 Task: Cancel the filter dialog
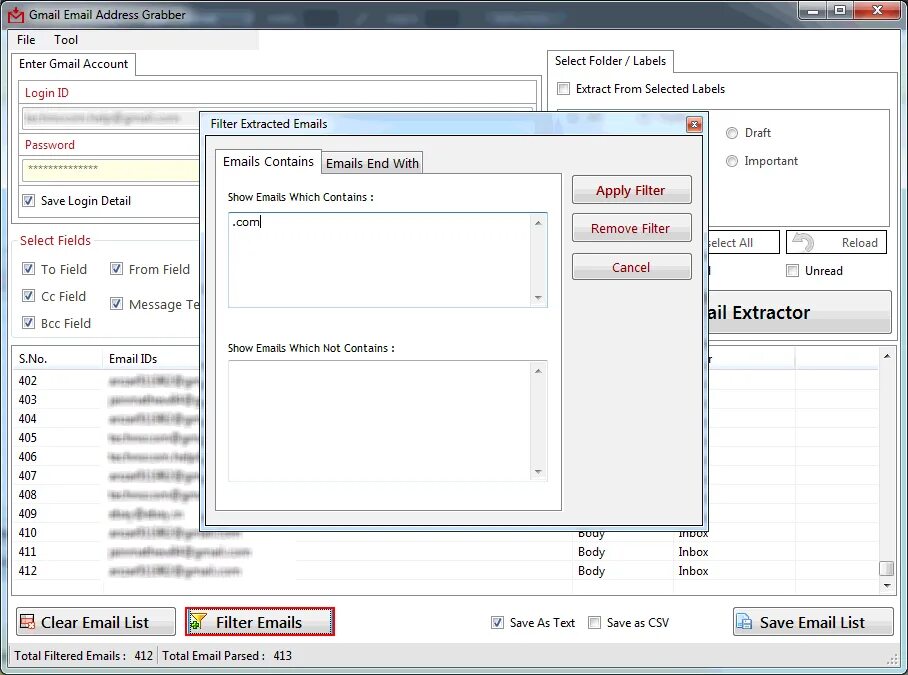[631, 267]
